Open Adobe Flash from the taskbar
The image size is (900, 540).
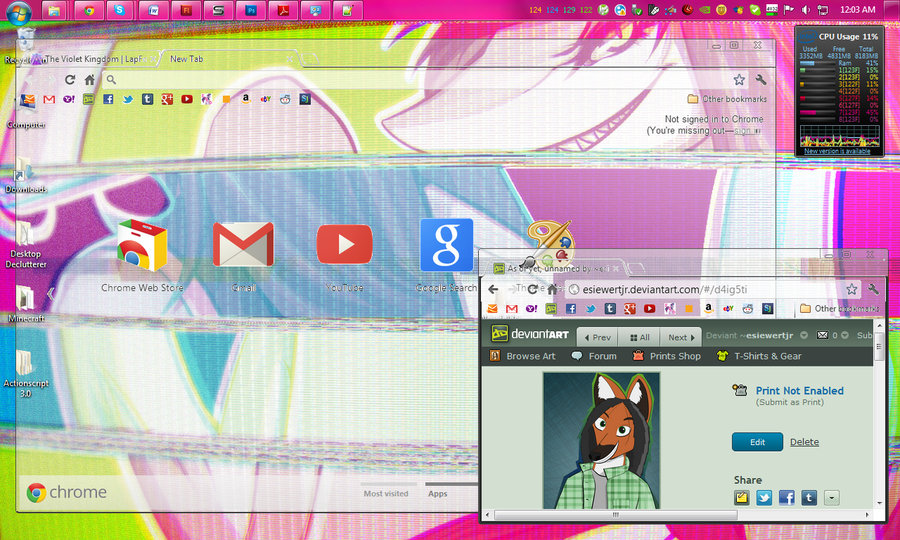pos(186,10)
